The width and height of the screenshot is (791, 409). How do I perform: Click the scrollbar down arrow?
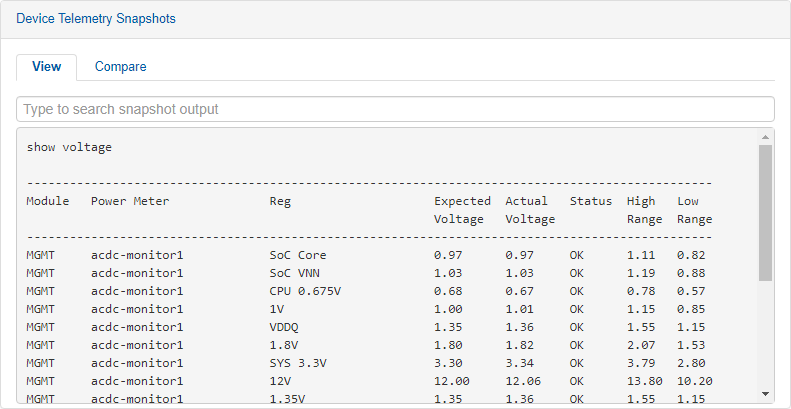click(x=766, y=394)
